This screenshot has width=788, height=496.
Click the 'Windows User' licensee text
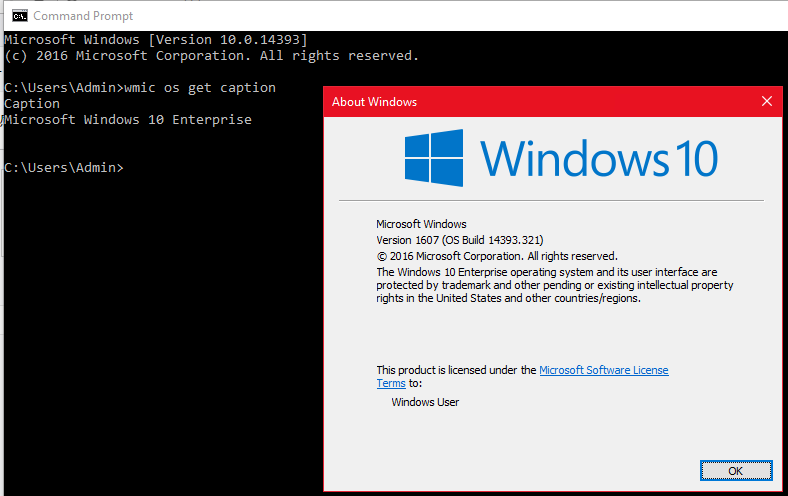[425, 402]
